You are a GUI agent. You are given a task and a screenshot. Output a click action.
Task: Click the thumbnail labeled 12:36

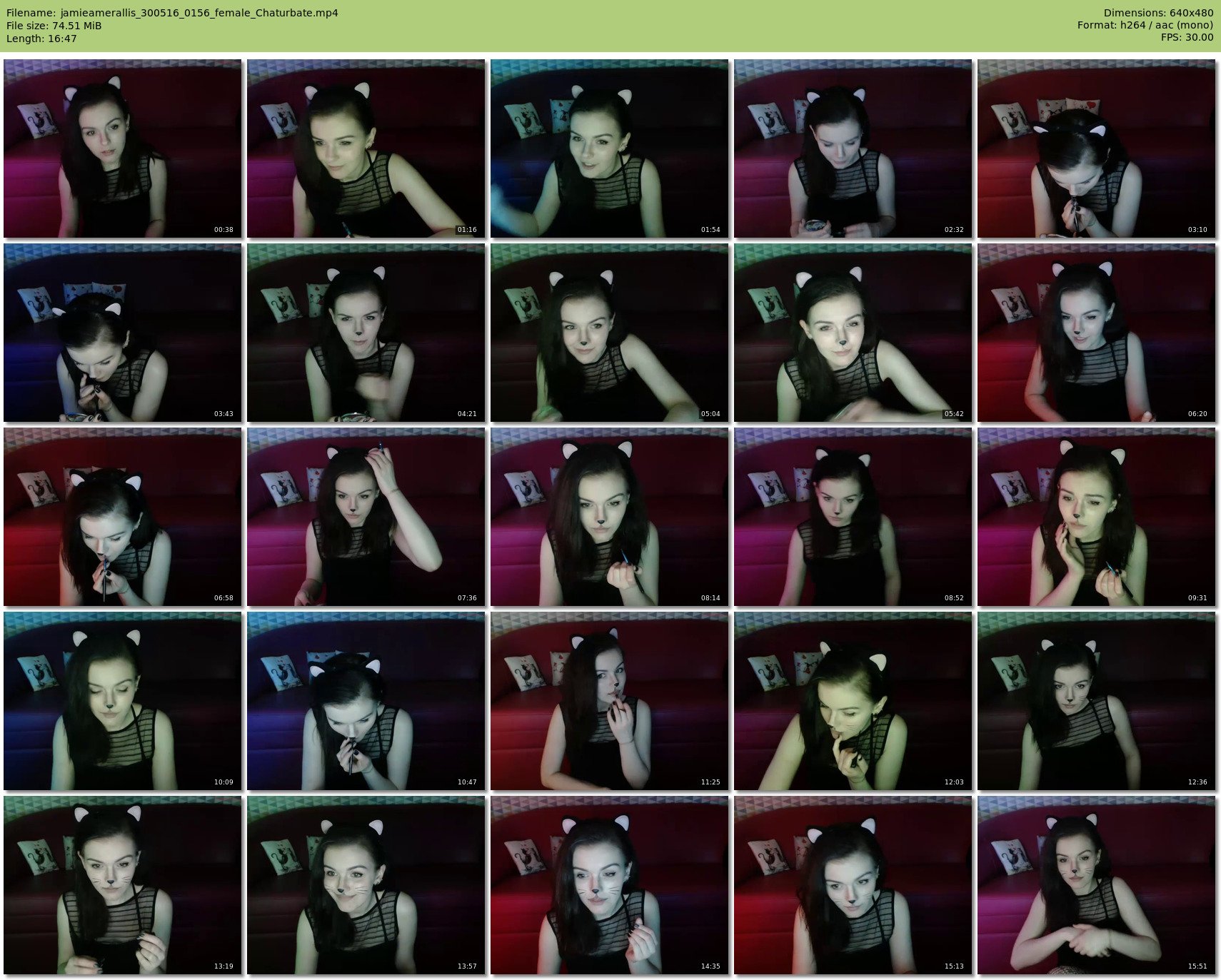[1097, 701]
